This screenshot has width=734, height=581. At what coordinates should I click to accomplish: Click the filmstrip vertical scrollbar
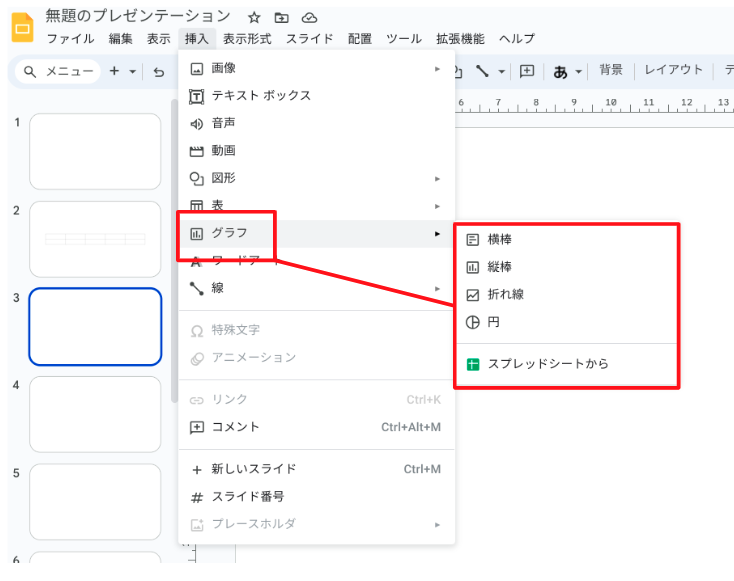[x=174, y=250]
